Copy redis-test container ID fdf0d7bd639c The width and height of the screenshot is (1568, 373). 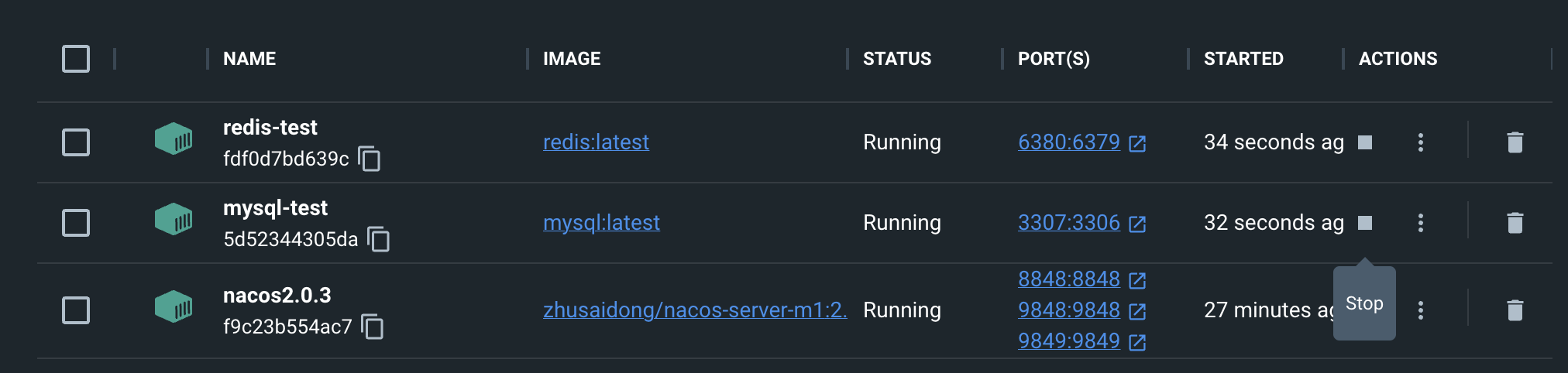click(x=370, y=159)
